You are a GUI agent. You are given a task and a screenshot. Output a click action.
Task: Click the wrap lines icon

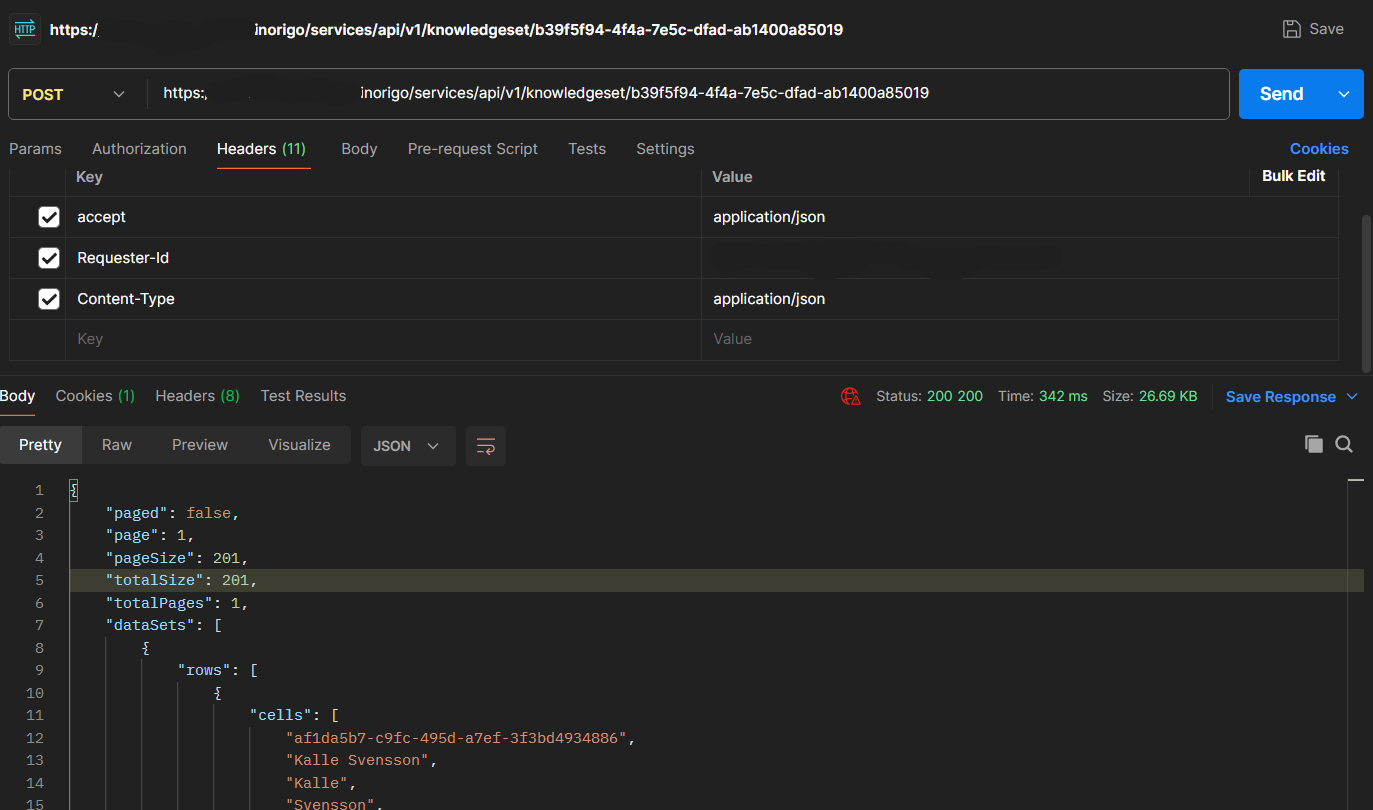tap(486, 446)
